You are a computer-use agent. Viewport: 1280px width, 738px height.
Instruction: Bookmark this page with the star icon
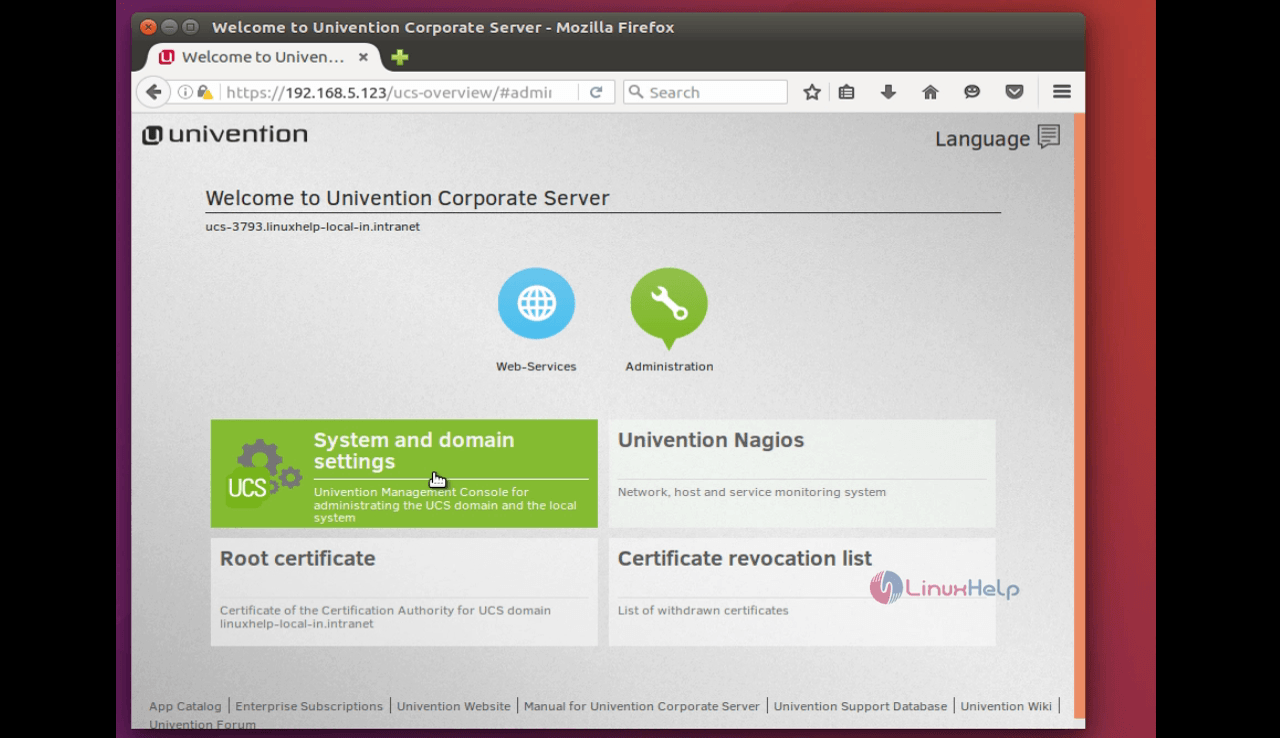[812, 92]
